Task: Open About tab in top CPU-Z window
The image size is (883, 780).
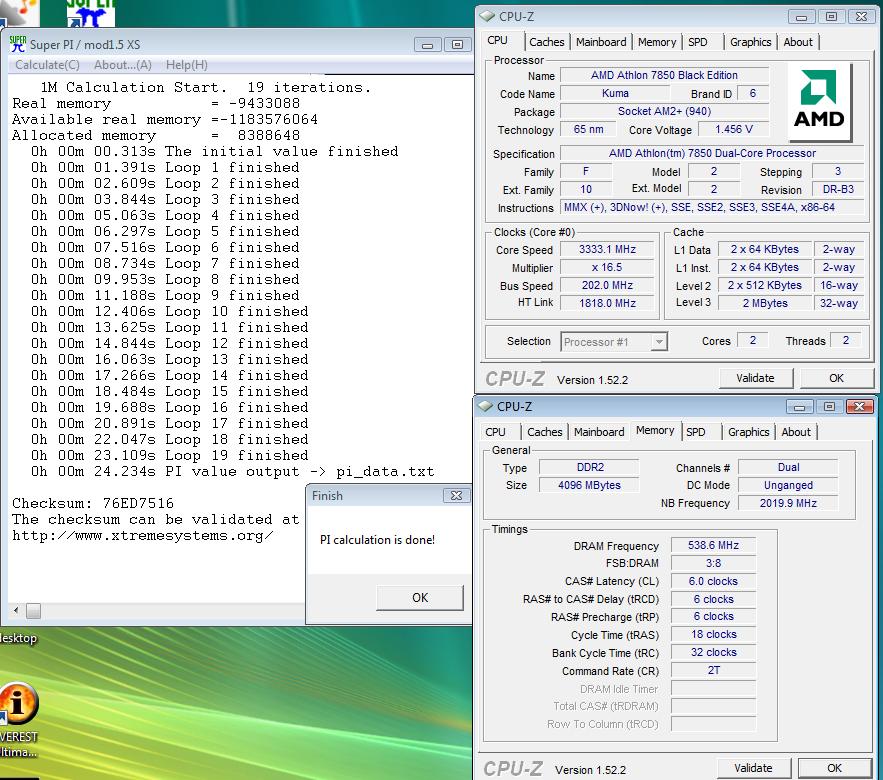Action: point(798,42)
